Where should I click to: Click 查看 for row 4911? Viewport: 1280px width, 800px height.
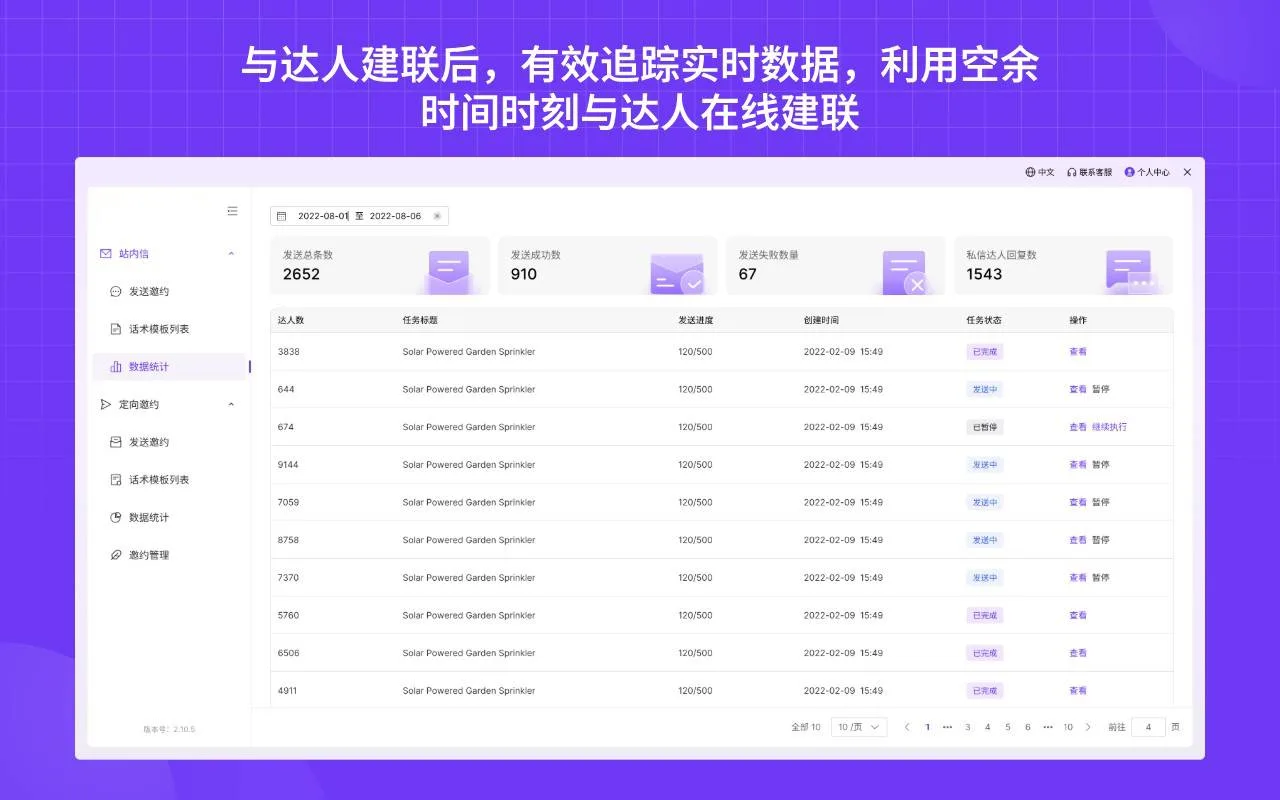pyautogui.click(x=1078, y=691)
